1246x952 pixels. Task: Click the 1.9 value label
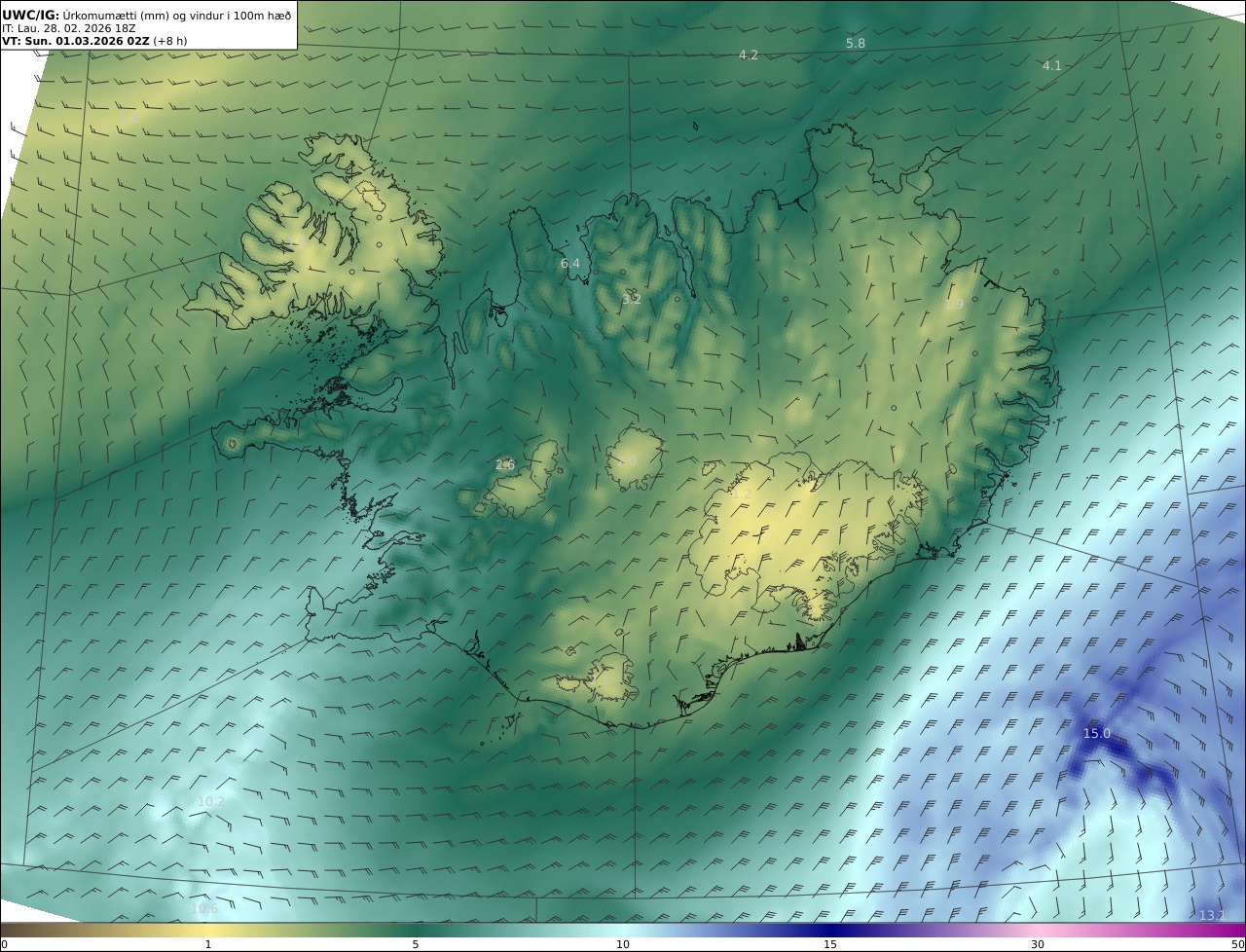tap(954, 305)
